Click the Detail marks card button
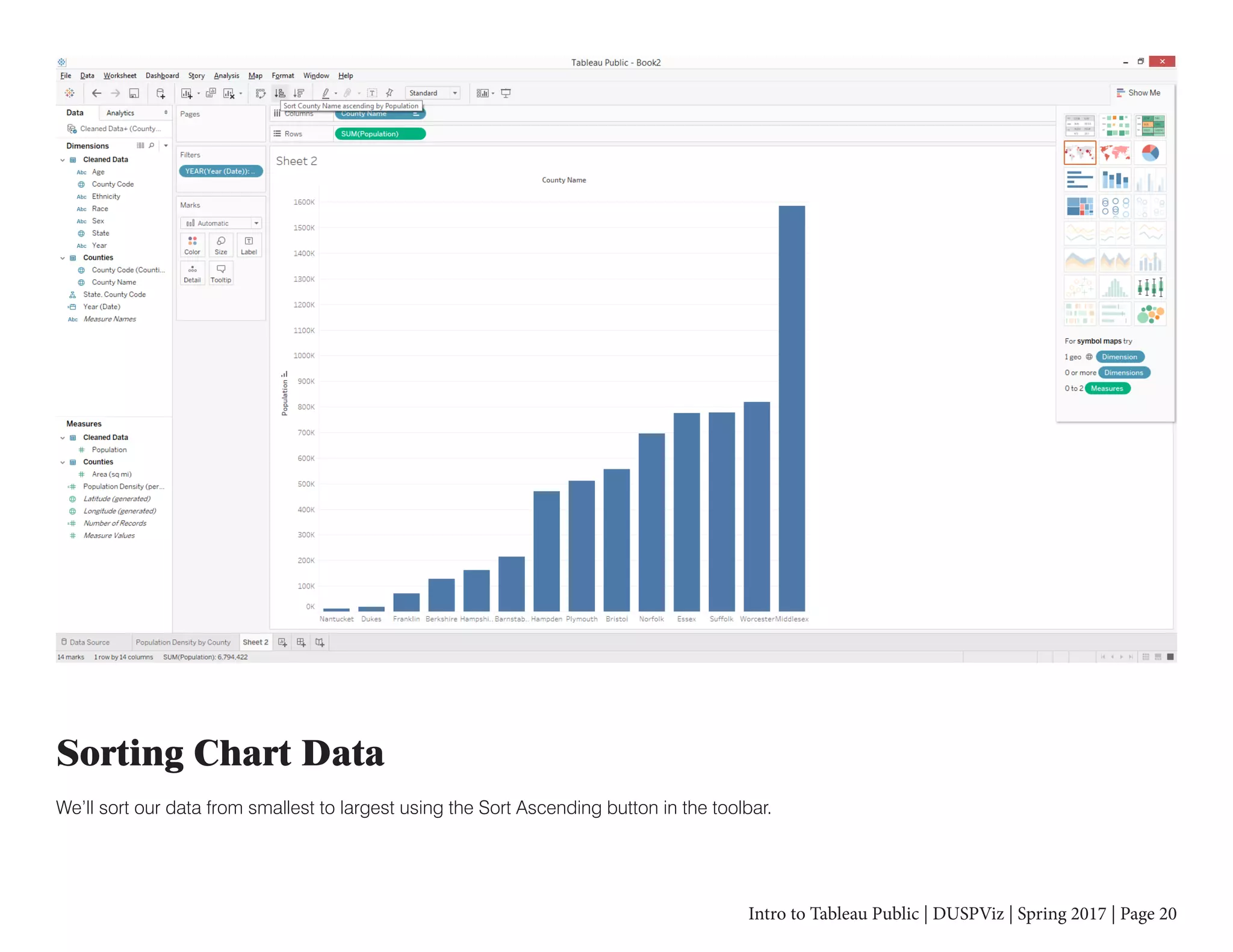The height and width of the screenshot is (952, 1233). click(x=193, y=273)
